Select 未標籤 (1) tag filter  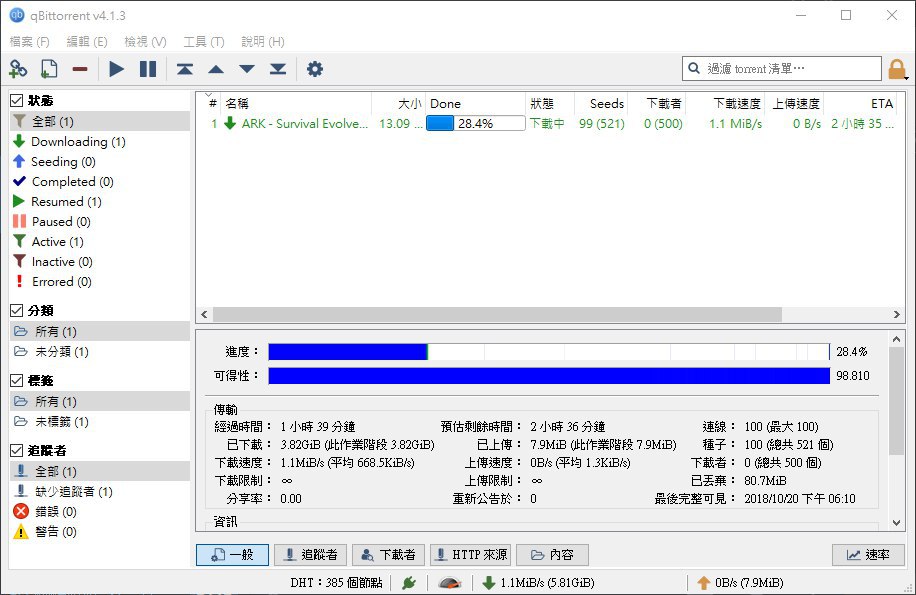click(100, 422)
